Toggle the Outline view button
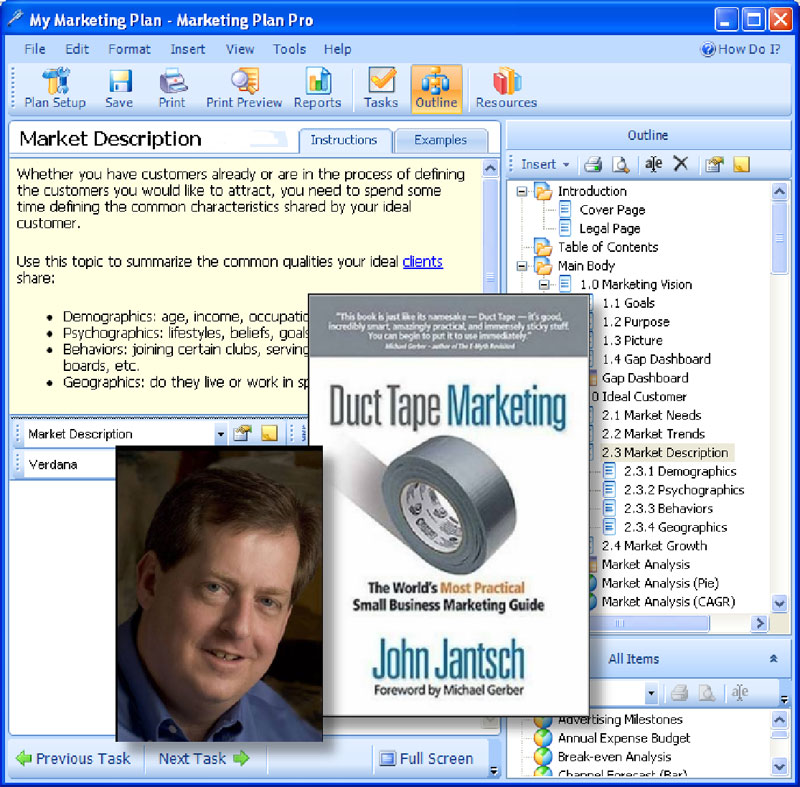The image size is (800, 787). 436,88
